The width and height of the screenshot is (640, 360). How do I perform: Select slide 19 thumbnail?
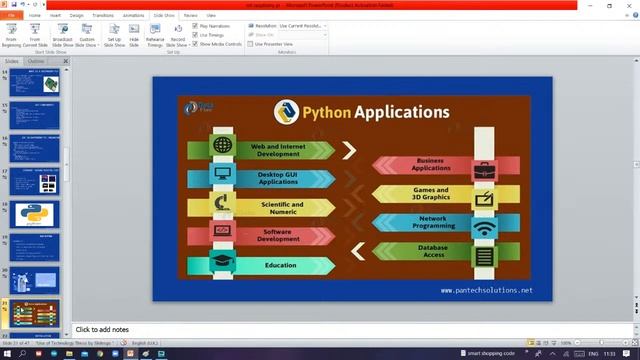pyautogui.click(x=34, y=247)
